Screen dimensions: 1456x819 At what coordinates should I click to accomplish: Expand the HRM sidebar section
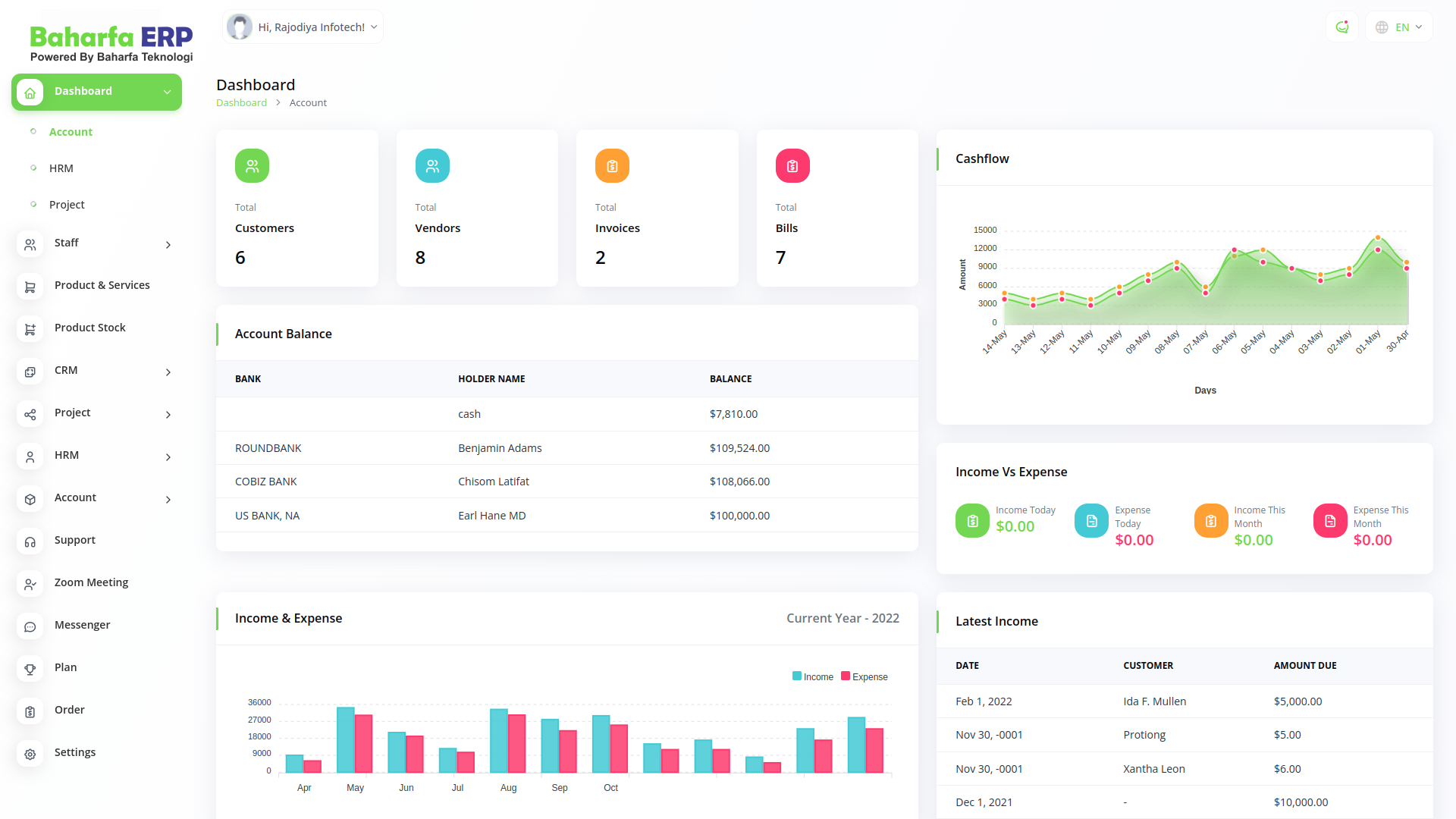click(167, 457)
